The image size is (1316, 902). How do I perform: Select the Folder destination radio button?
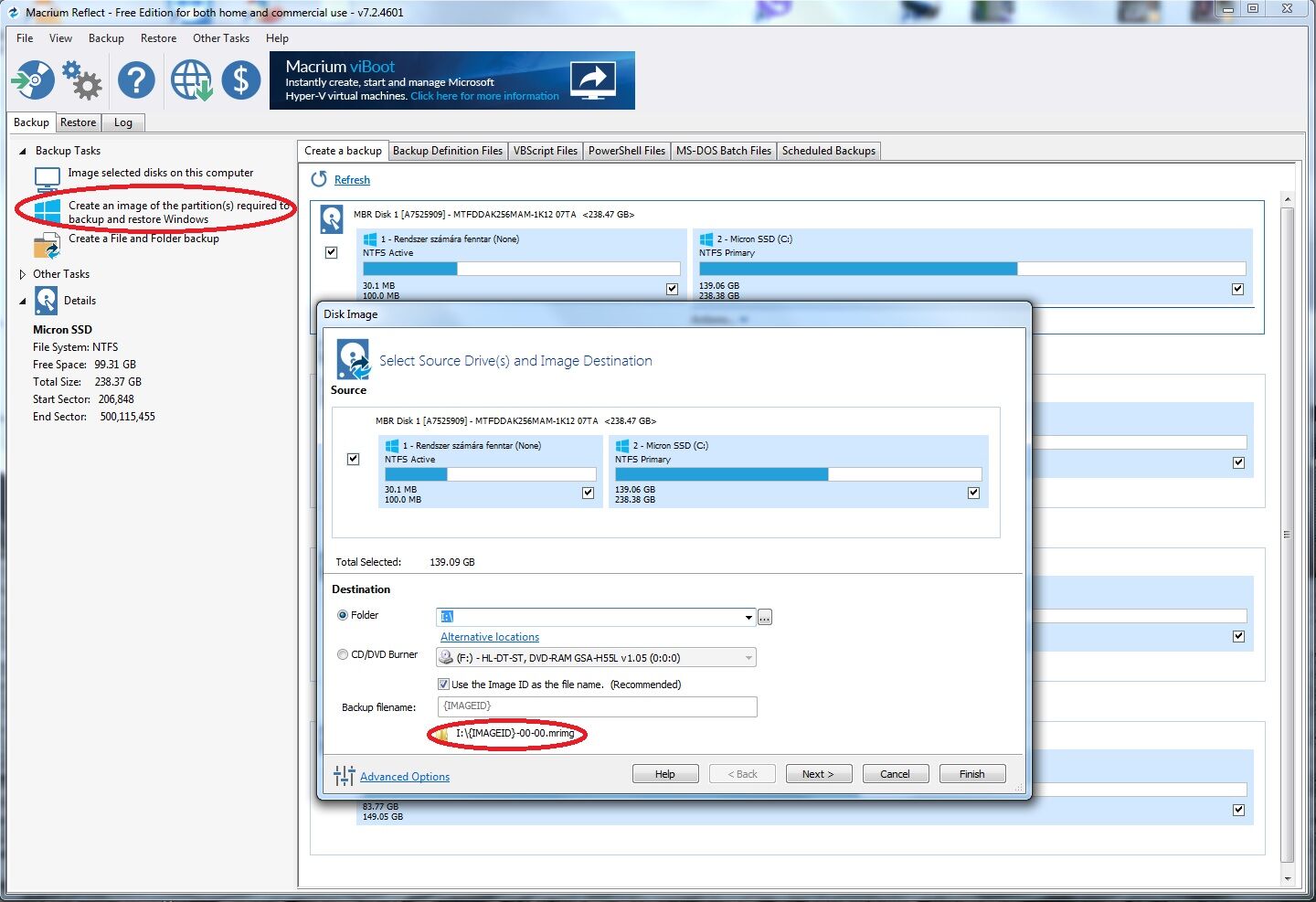point(343,615)
